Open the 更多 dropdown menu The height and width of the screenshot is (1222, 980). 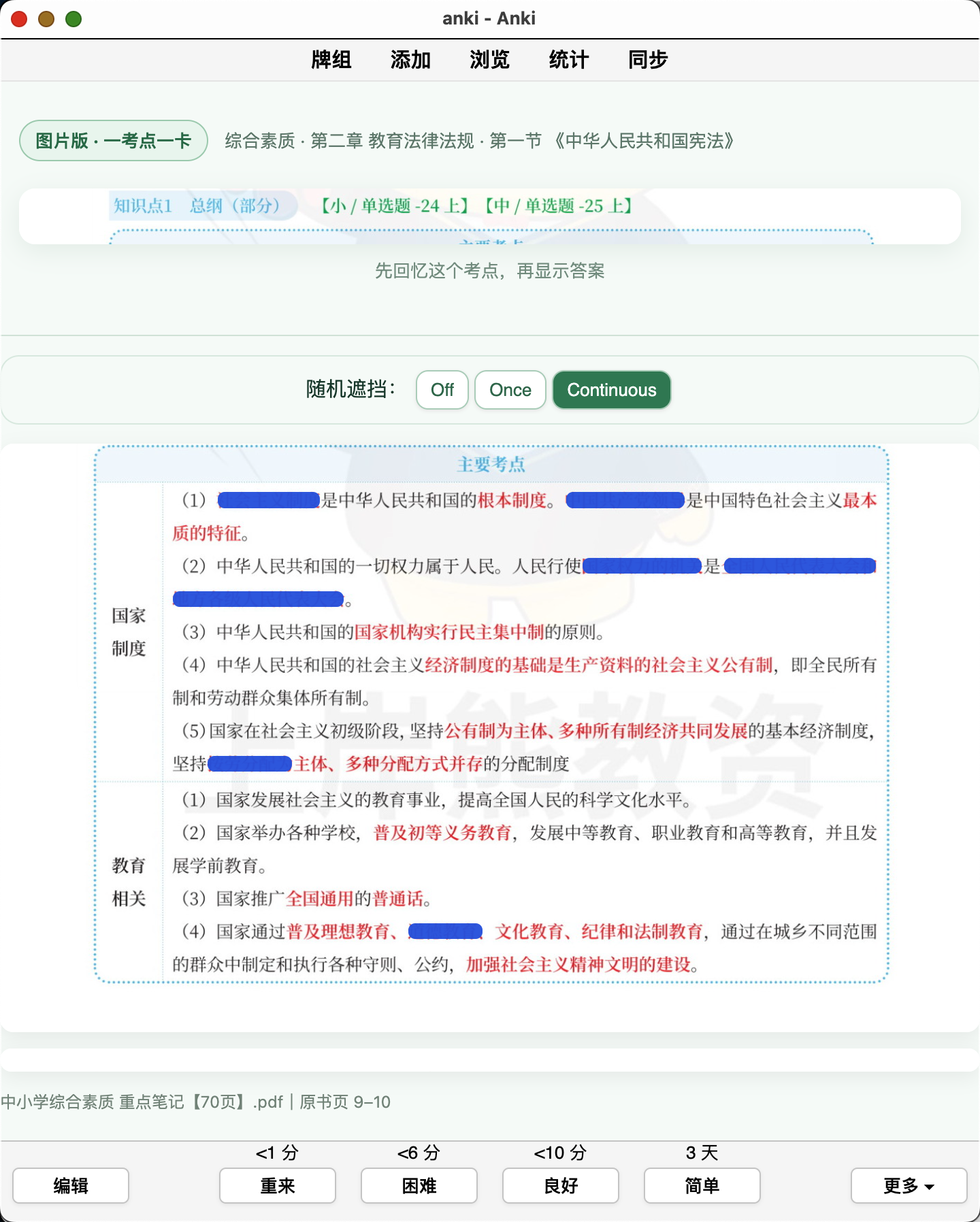[x=909, y=1186]
